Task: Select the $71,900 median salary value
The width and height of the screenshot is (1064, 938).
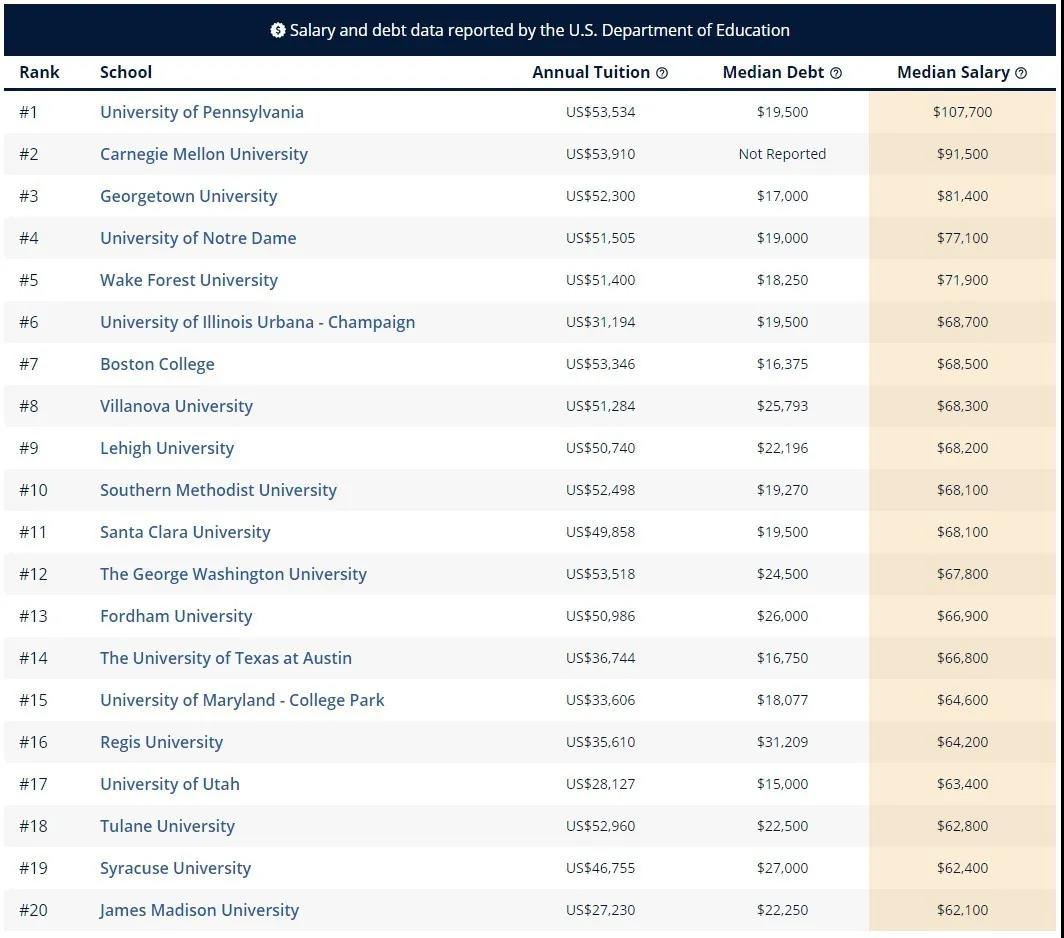Action: coord(962,280)
